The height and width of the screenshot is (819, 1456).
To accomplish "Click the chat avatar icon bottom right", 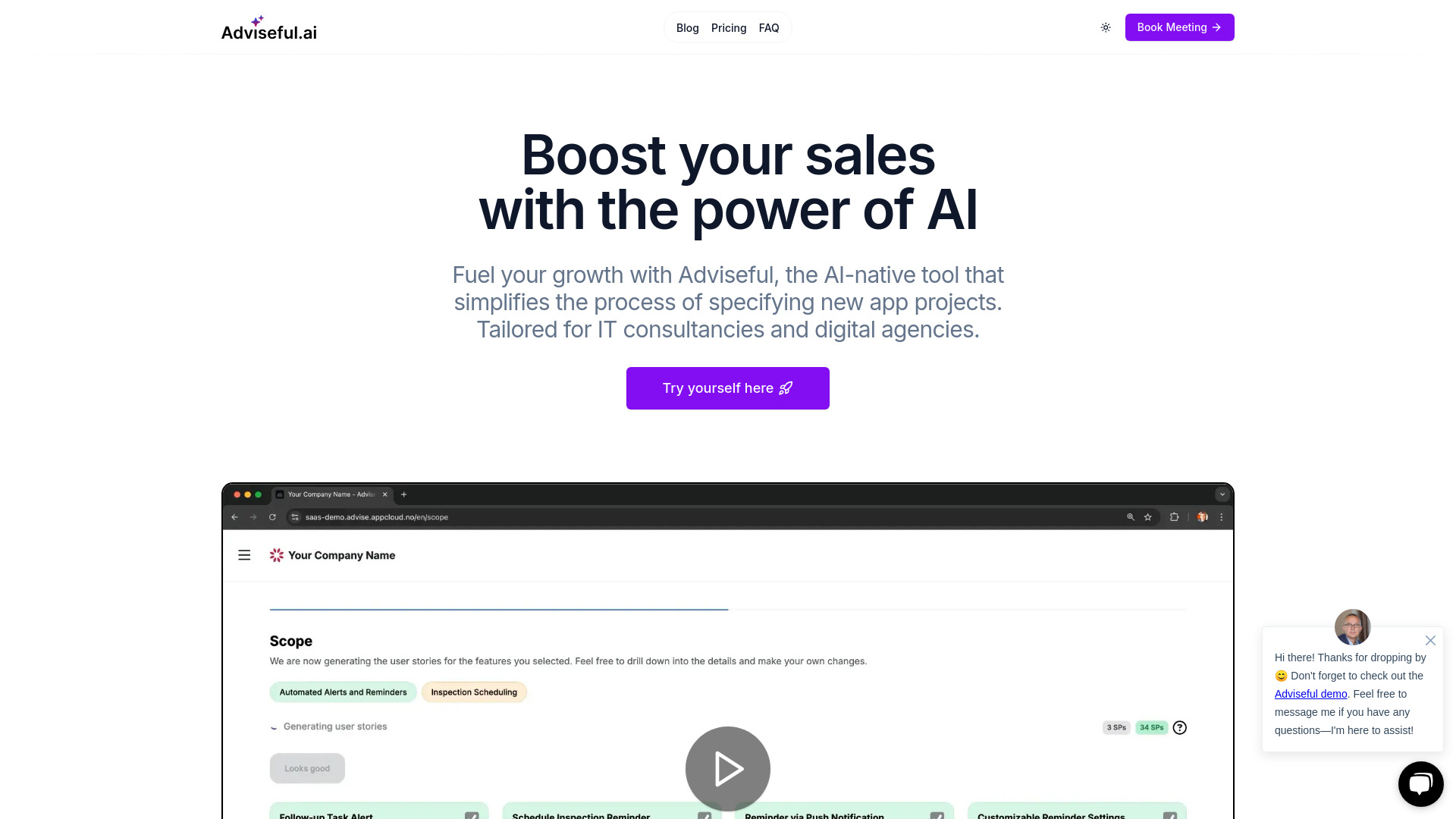I will (1421, 783).
